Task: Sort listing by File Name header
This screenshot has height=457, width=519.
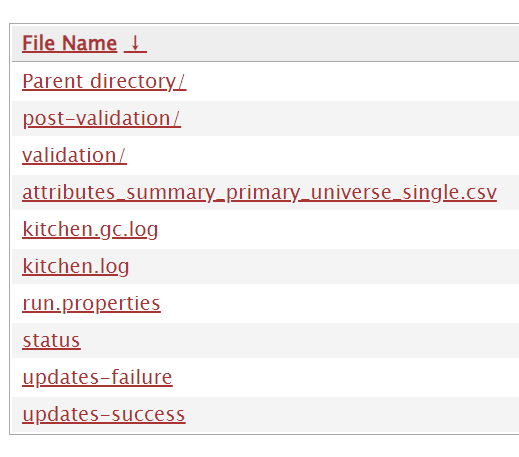Action: 69,44
